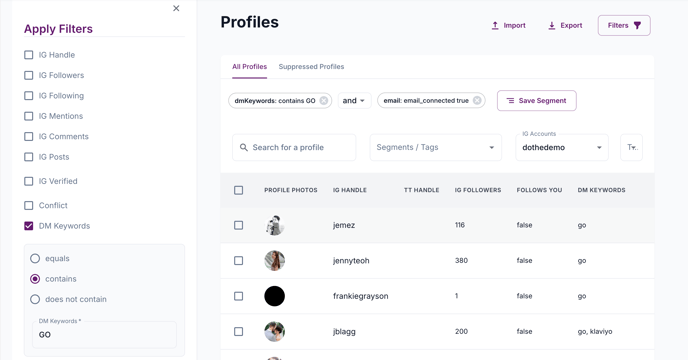Switch to the All Profiles tab
688x360 pixels.
pos(249,67)
